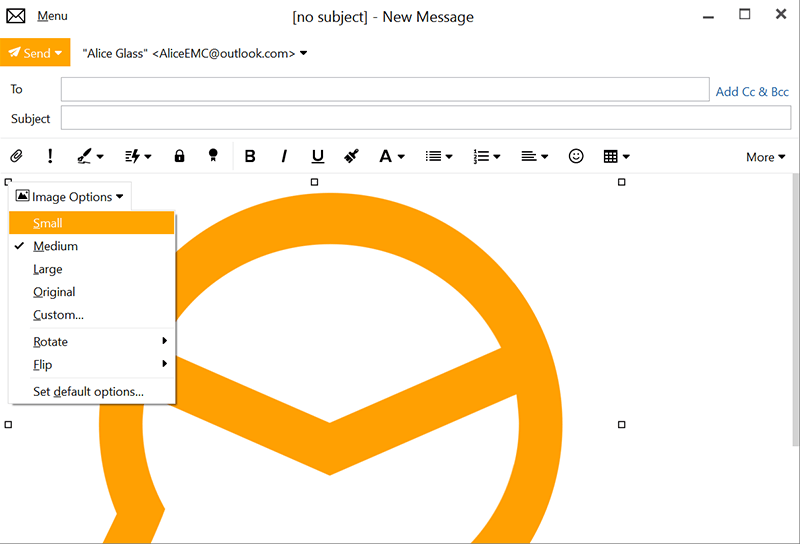The width and height of the screenshot is (800, 544).
Task: Expand the font options dropdown arrow
Action: 402,157
